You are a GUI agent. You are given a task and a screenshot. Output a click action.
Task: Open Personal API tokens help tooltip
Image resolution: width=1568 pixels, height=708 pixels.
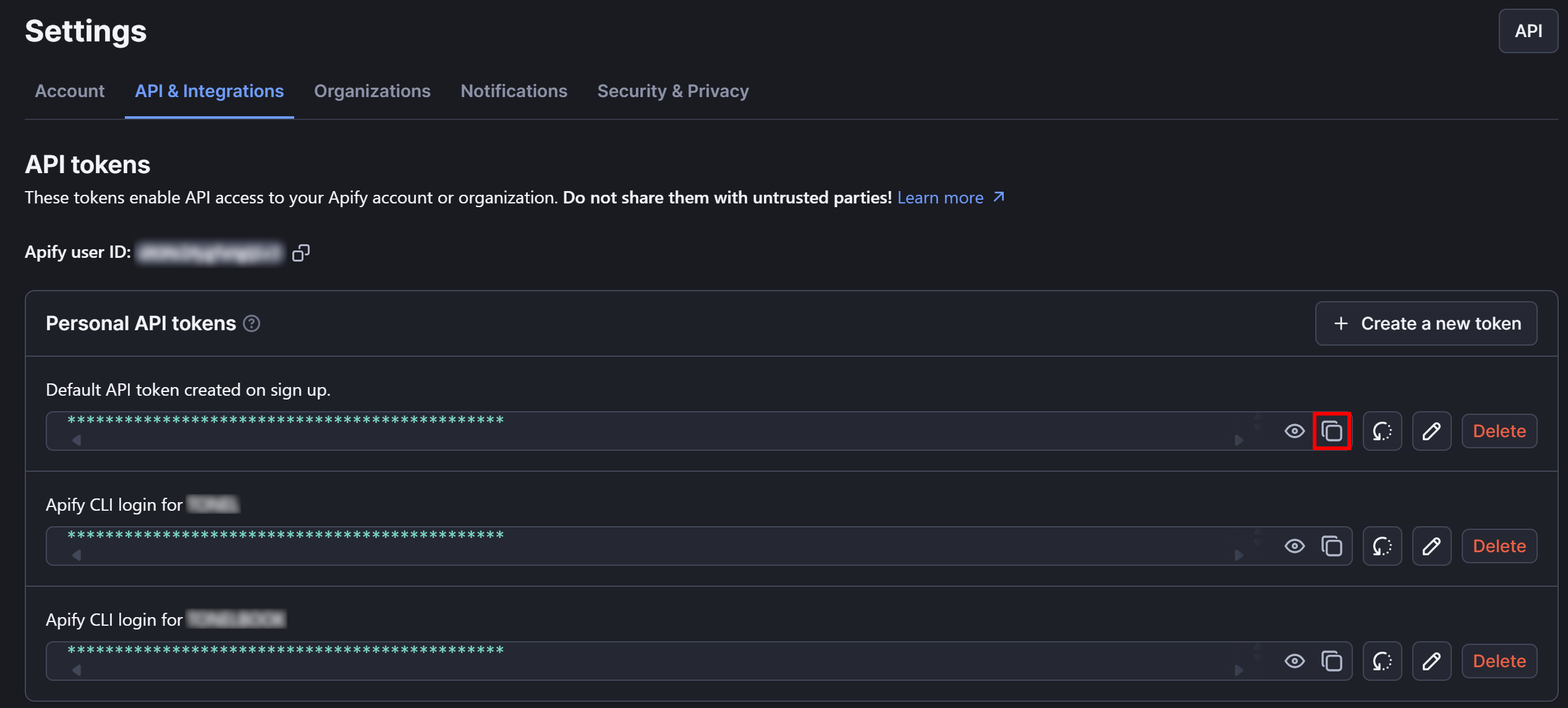pos(251,323)
